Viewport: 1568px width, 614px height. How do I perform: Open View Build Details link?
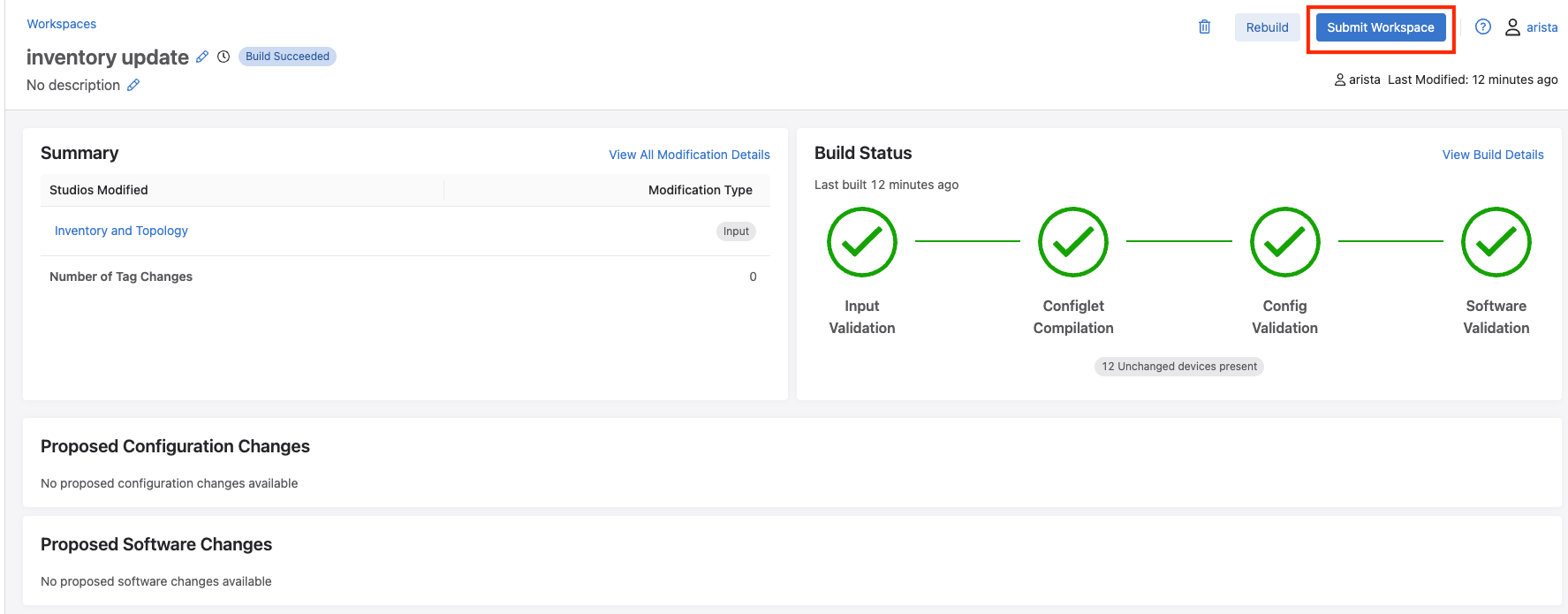click(x=1492, y=155)
